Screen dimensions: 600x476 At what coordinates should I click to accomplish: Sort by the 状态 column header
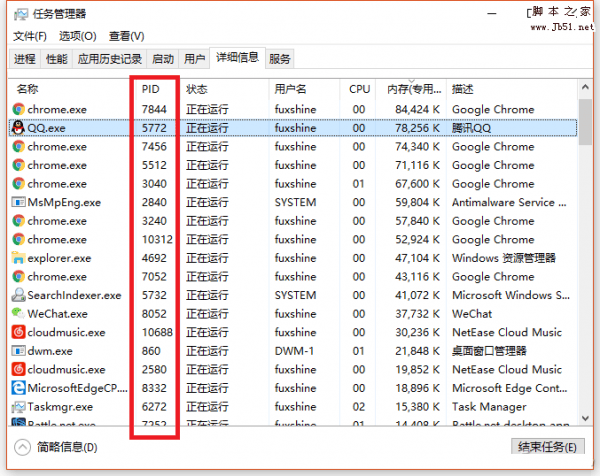(197, 89)
